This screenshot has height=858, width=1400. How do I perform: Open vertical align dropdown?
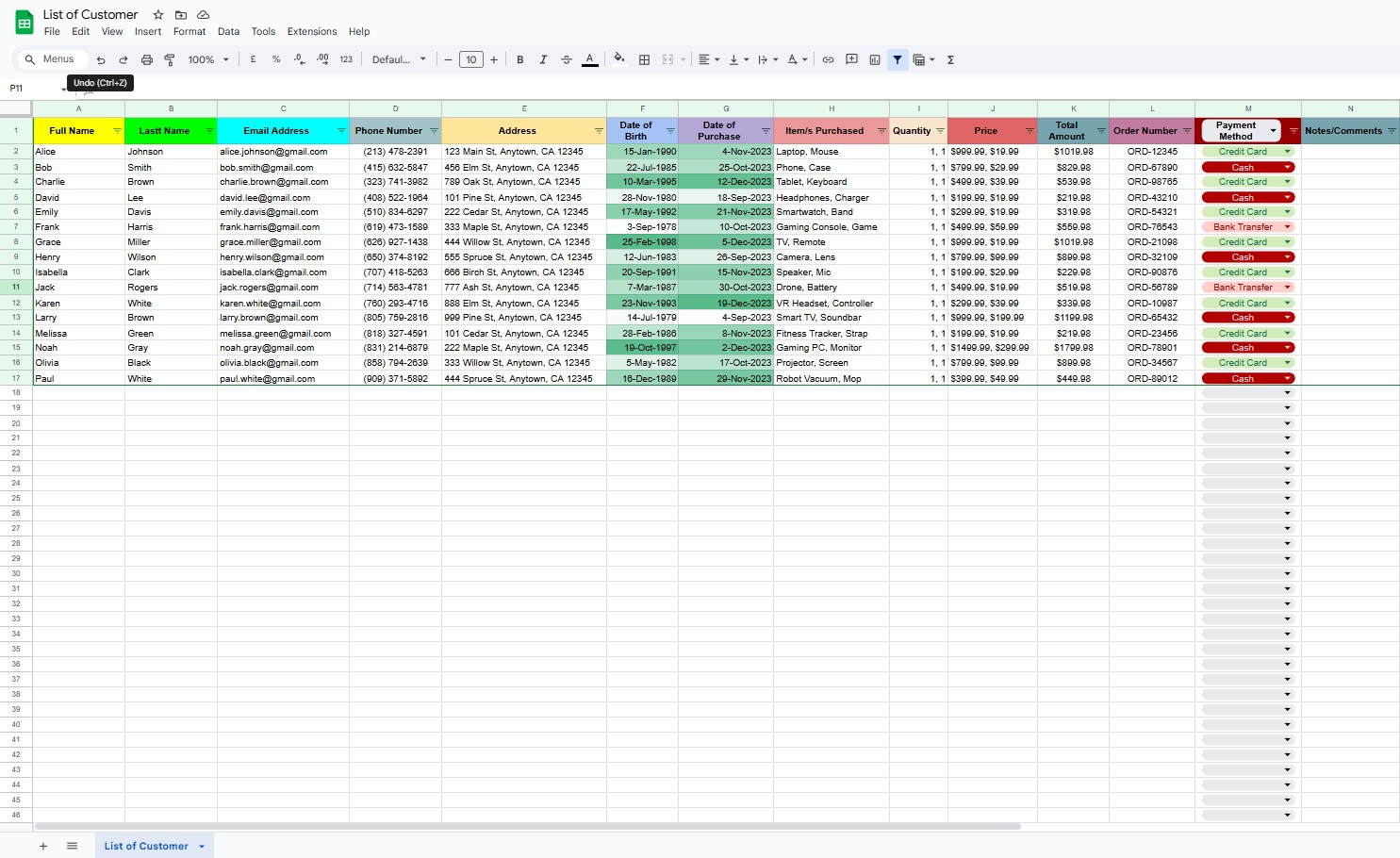pyautogui.click(x=739, y=59)
